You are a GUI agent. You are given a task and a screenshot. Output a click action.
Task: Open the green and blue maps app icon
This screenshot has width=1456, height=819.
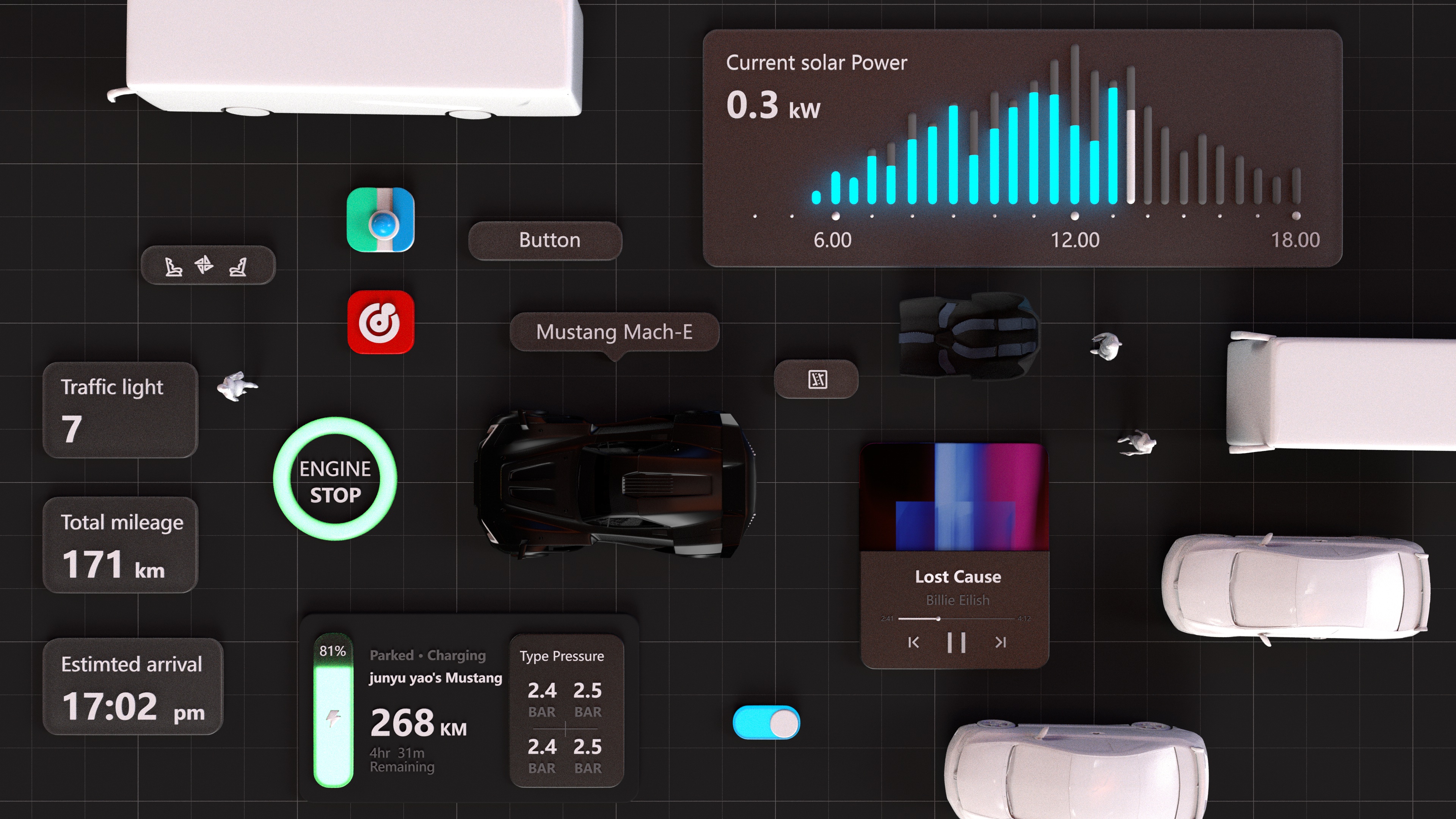[380, 220]
